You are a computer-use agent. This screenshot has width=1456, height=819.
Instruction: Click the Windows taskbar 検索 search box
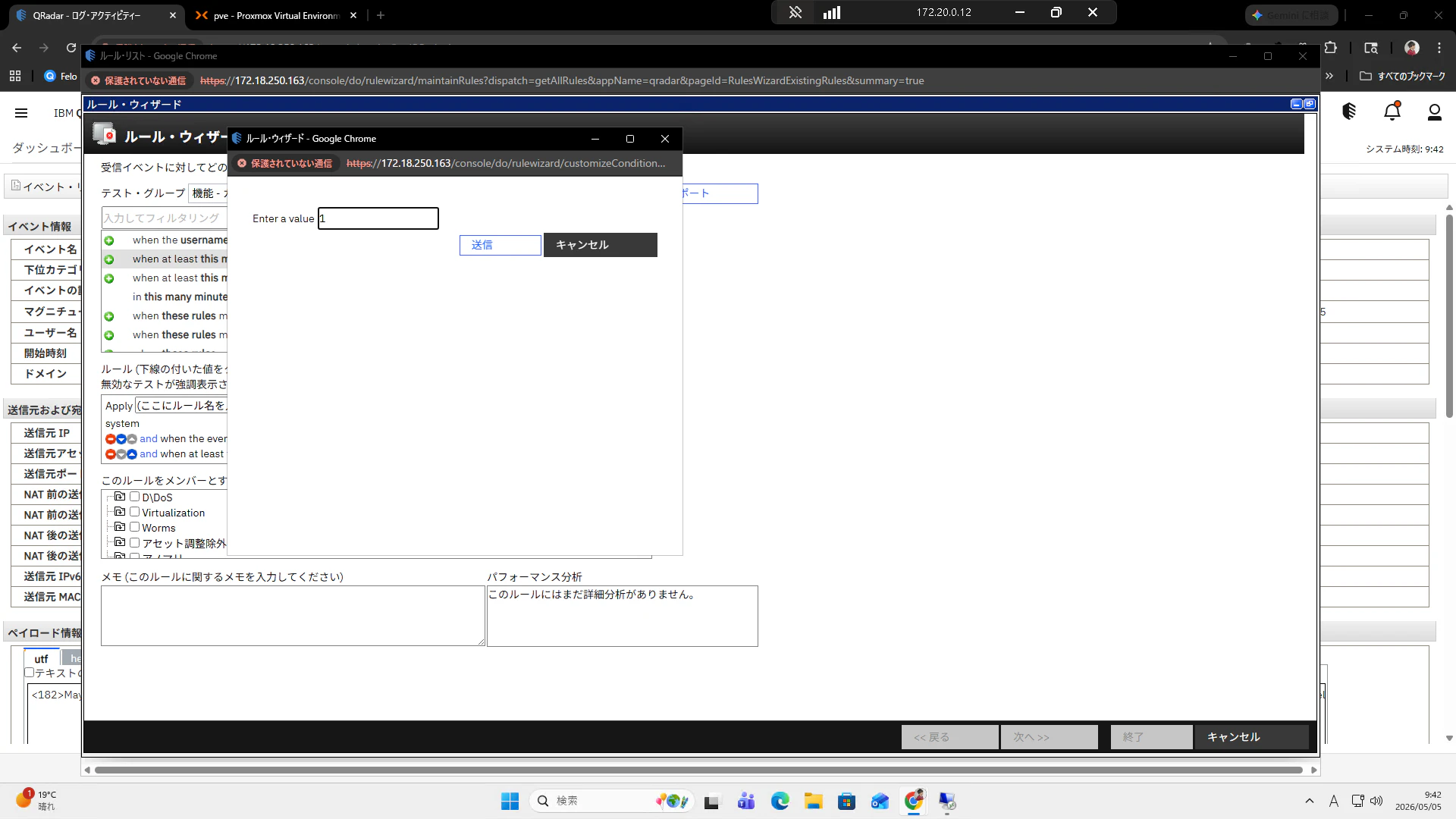tap(610, 801)
